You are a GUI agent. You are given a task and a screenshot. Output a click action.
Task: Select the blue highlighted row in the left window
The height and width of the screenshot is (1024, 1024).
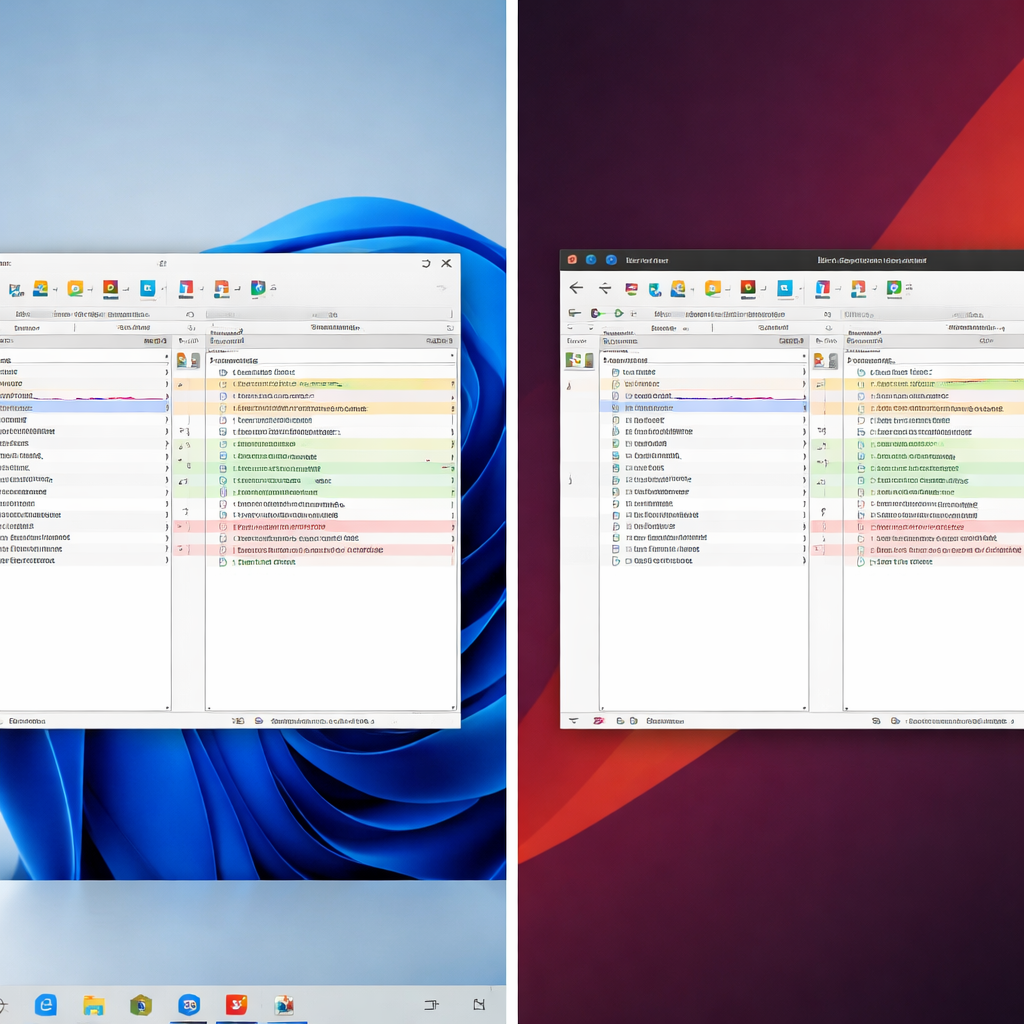point(80,408)
